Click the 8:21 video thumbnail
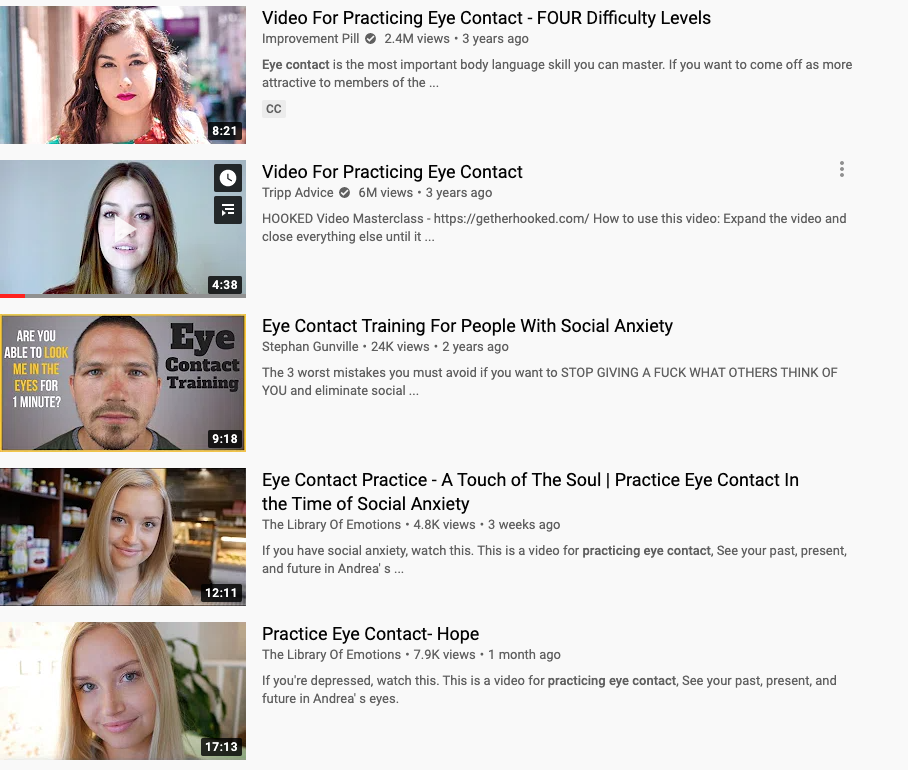The width and height of the screenshot is (908, 770). point(123,75)
